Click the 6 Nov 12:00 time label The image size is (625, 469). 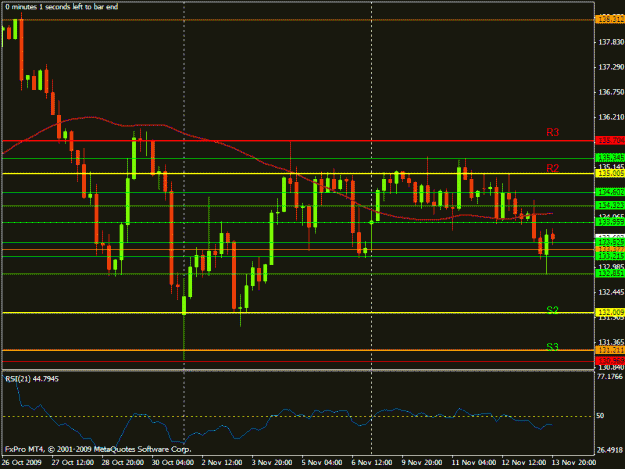click(x=372, y=463)
